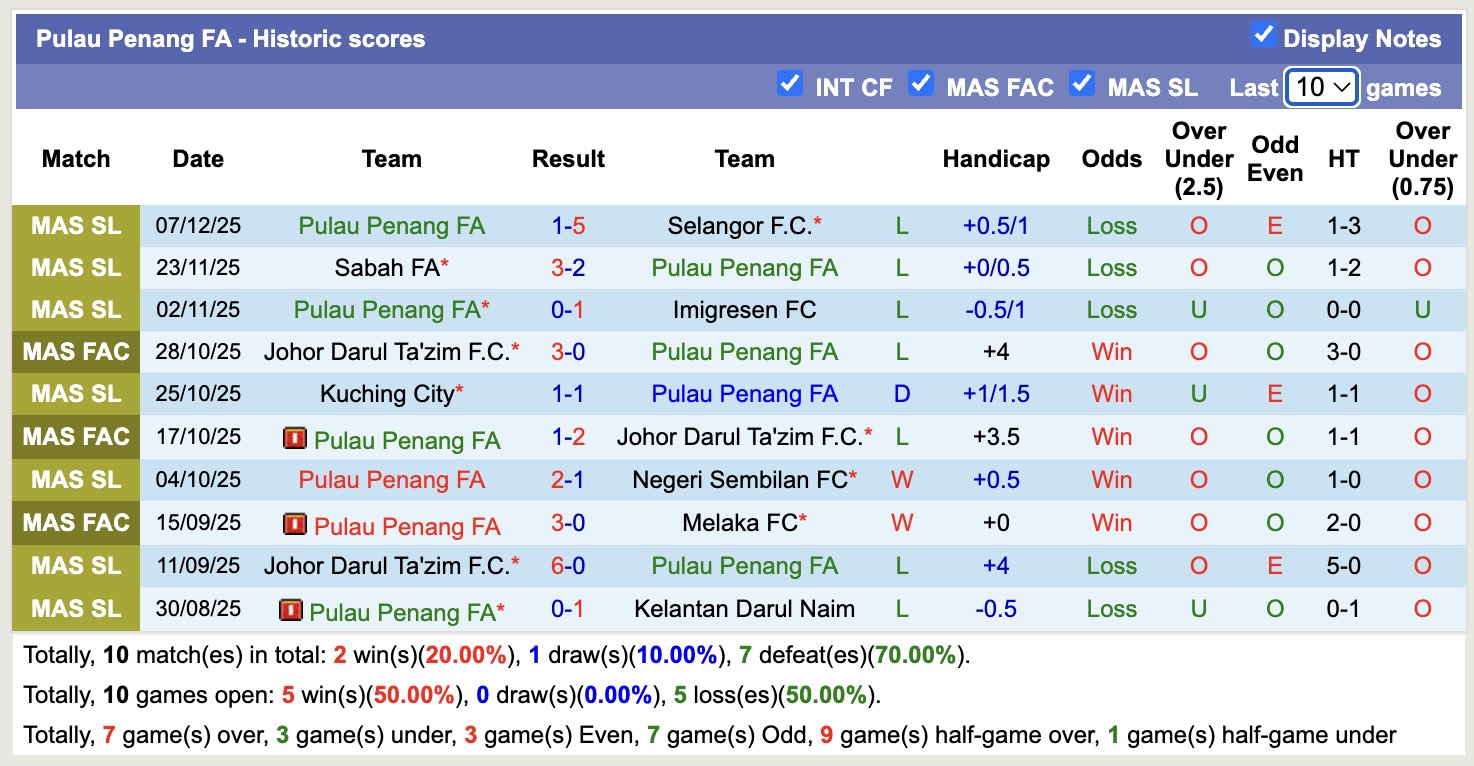The height and width of the screenshot is (766, 1474).
Task: Click the MAS FAC badge in the 17/10 row
Action: click(x=75, y=437)
